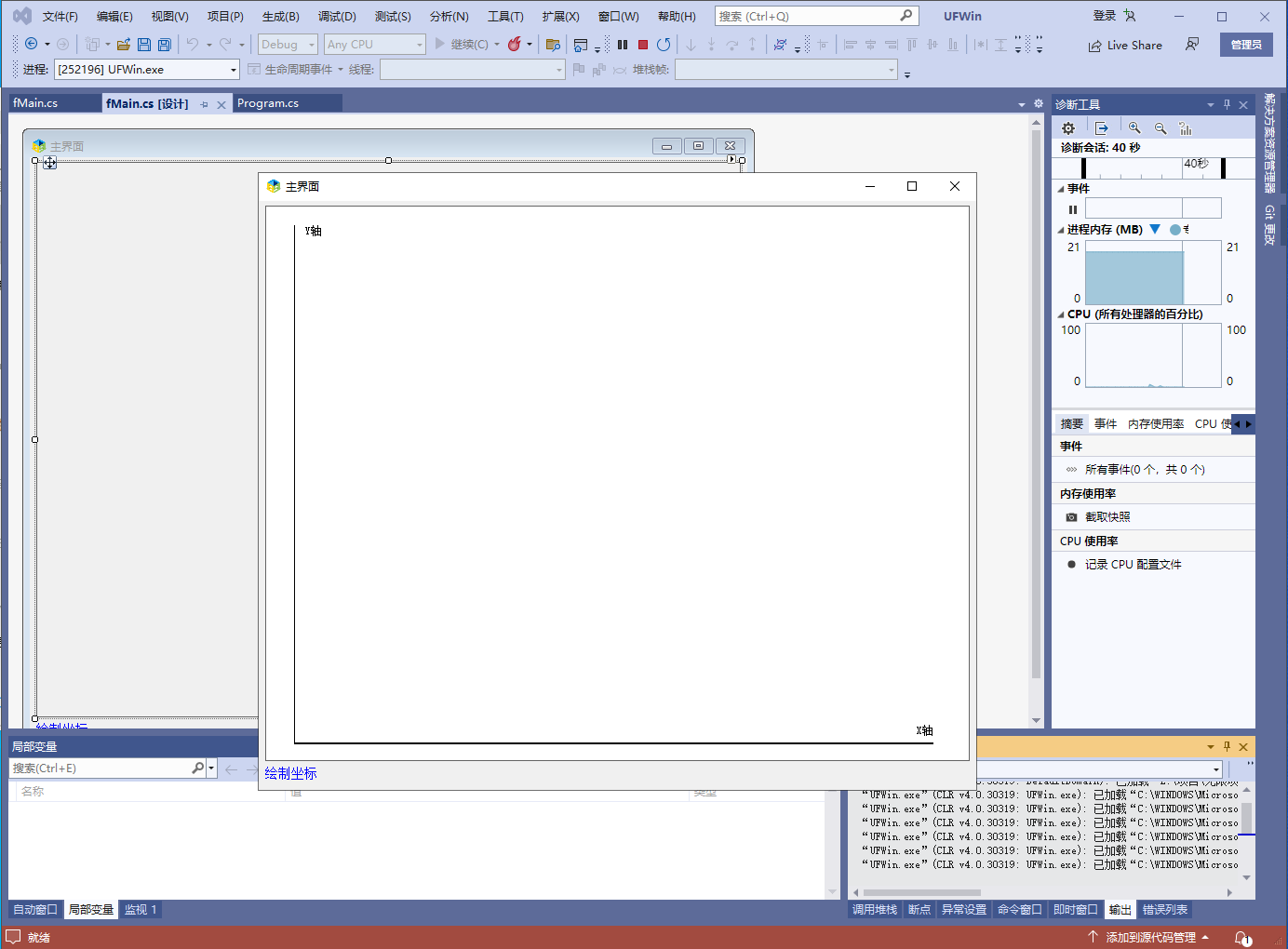Switch to the 监视 1 tab
This screenshot has height=949, width=1288.
click(141, 910)
